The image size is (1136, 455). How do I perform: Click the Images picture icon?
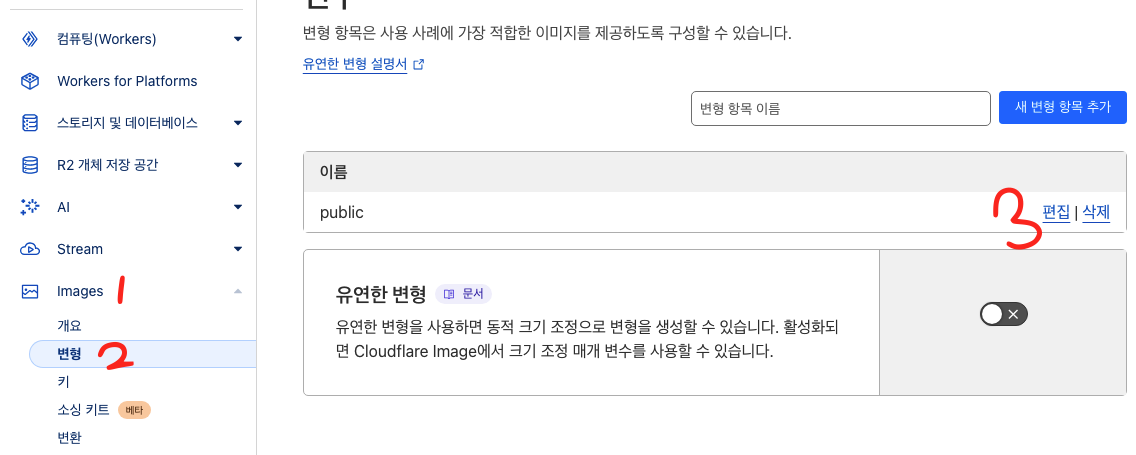30,291
